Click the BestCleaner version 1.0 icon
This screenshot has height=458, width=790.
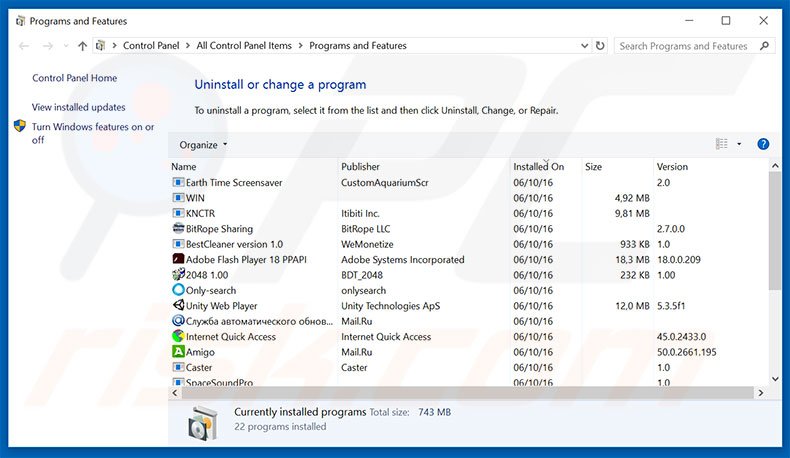pos(178,244)
